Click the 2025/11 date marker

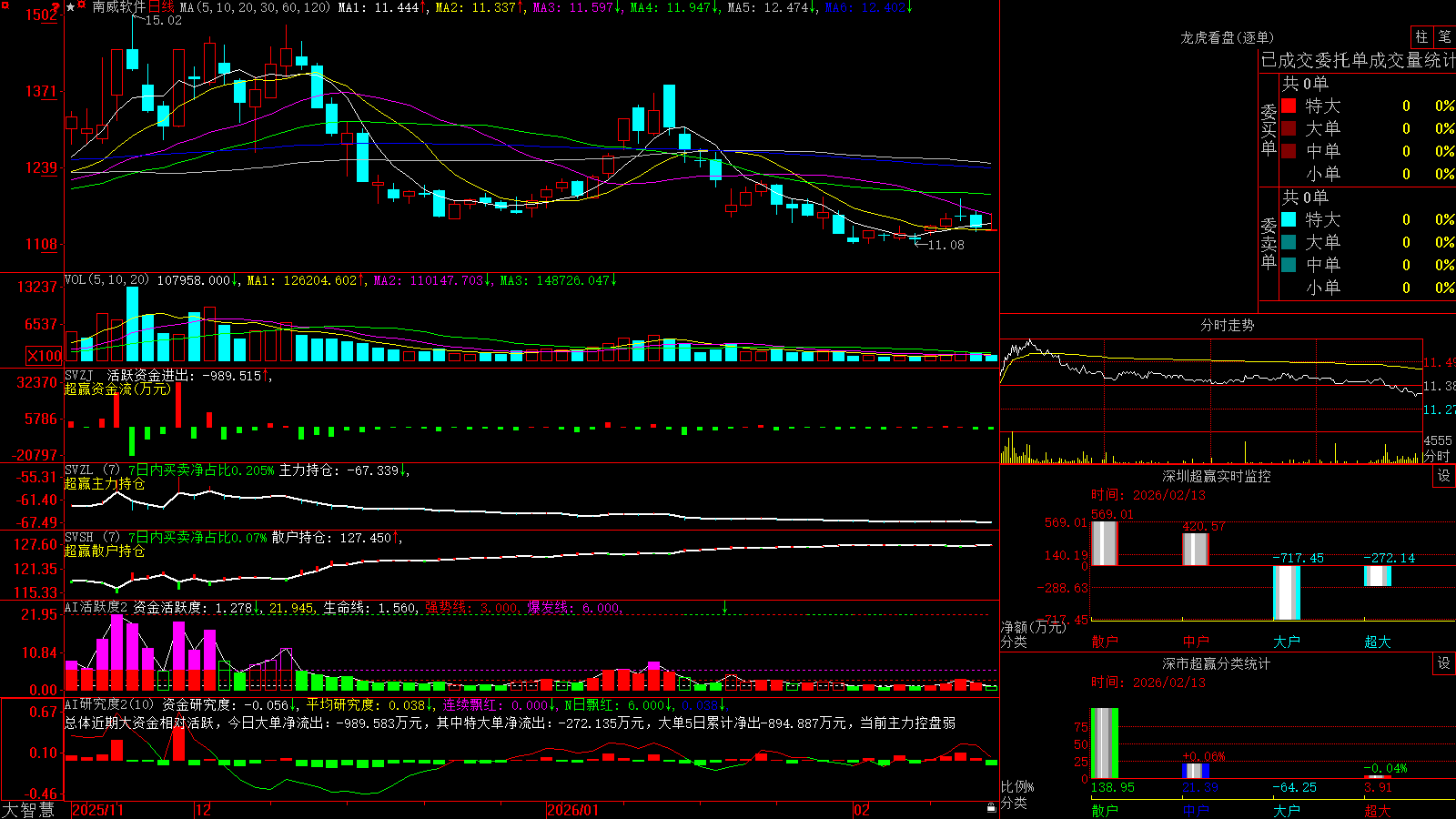97,810
